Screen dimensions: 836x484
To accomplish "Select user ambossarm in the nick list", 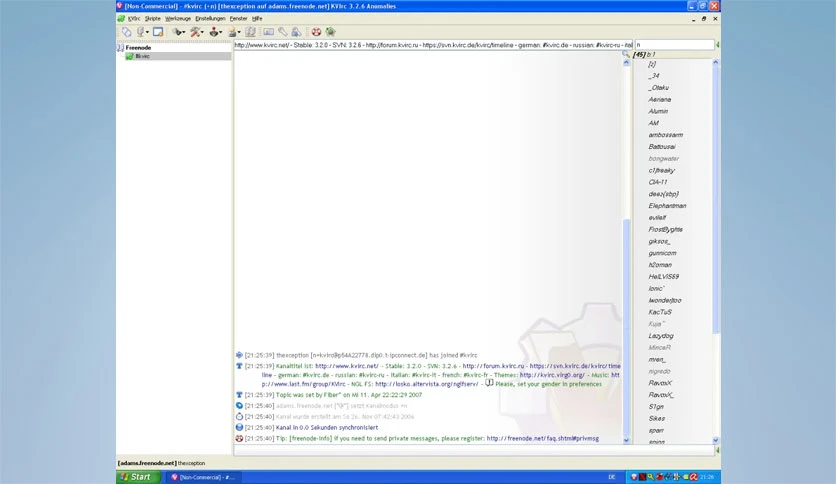I will click(665, 135).
